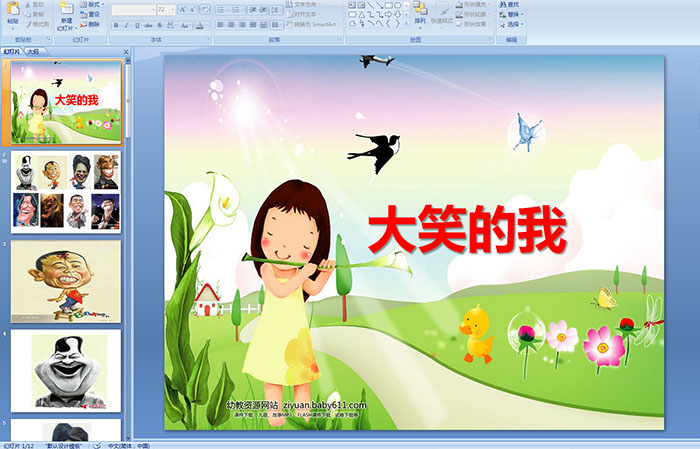This screenshot has width=700, height=449.
Task: Switch to the Slides (幻灯片) pane tab
Action: (12, 52)
